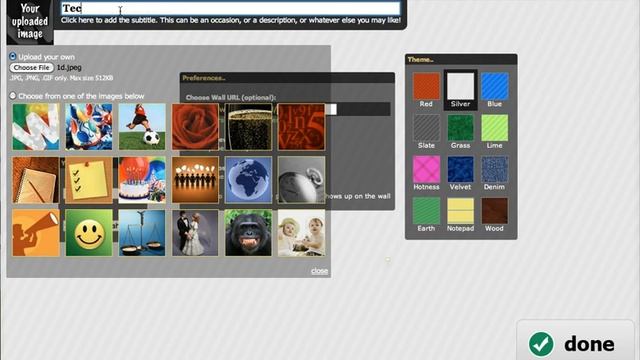Choose the Grass theme swatch

click(x=460, y=127)
